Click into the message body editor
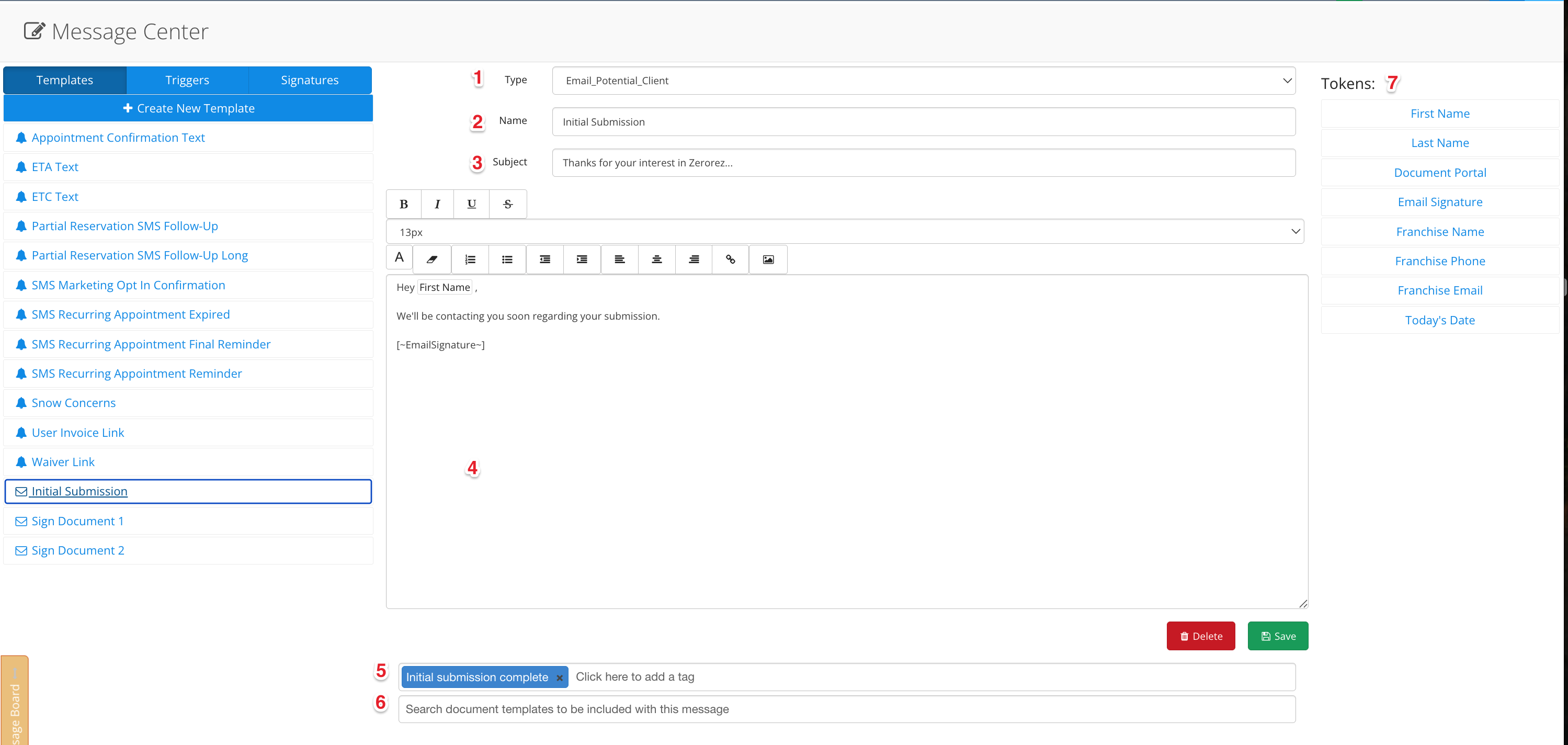1568x745 pixels. pos(847,441)
